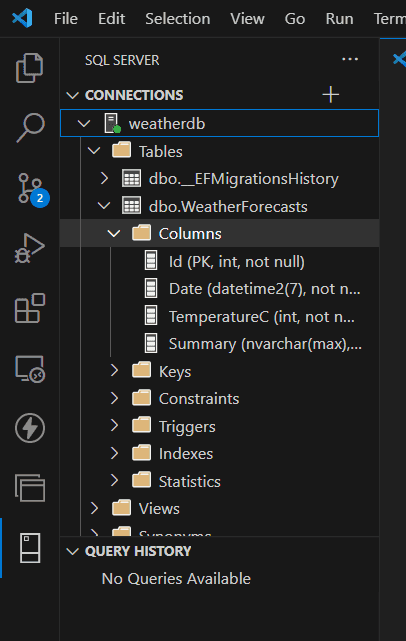Screen dimensions: 406x641
Task: Open the Selection menu
Action: tap(178, 19)
